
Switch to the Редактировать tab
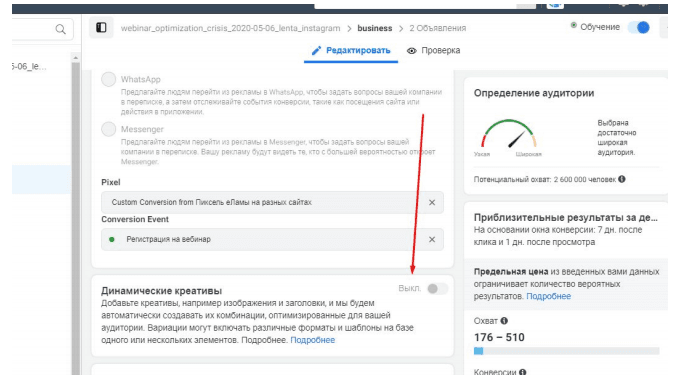pyautogui.click(x=351, y=51)
